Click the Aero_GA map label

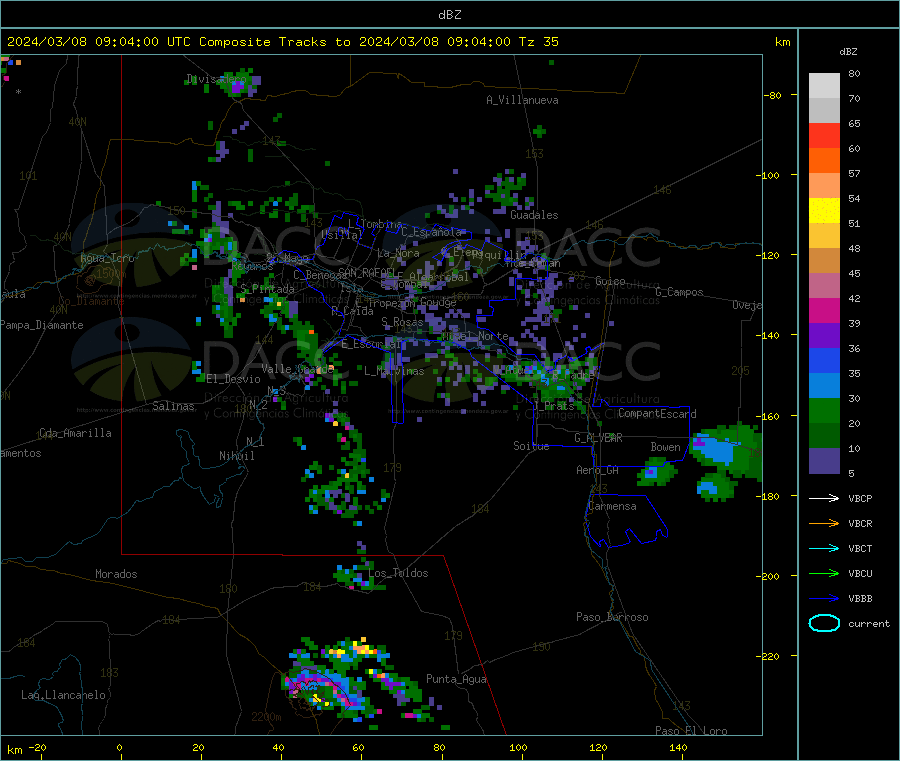pos(598,470)
